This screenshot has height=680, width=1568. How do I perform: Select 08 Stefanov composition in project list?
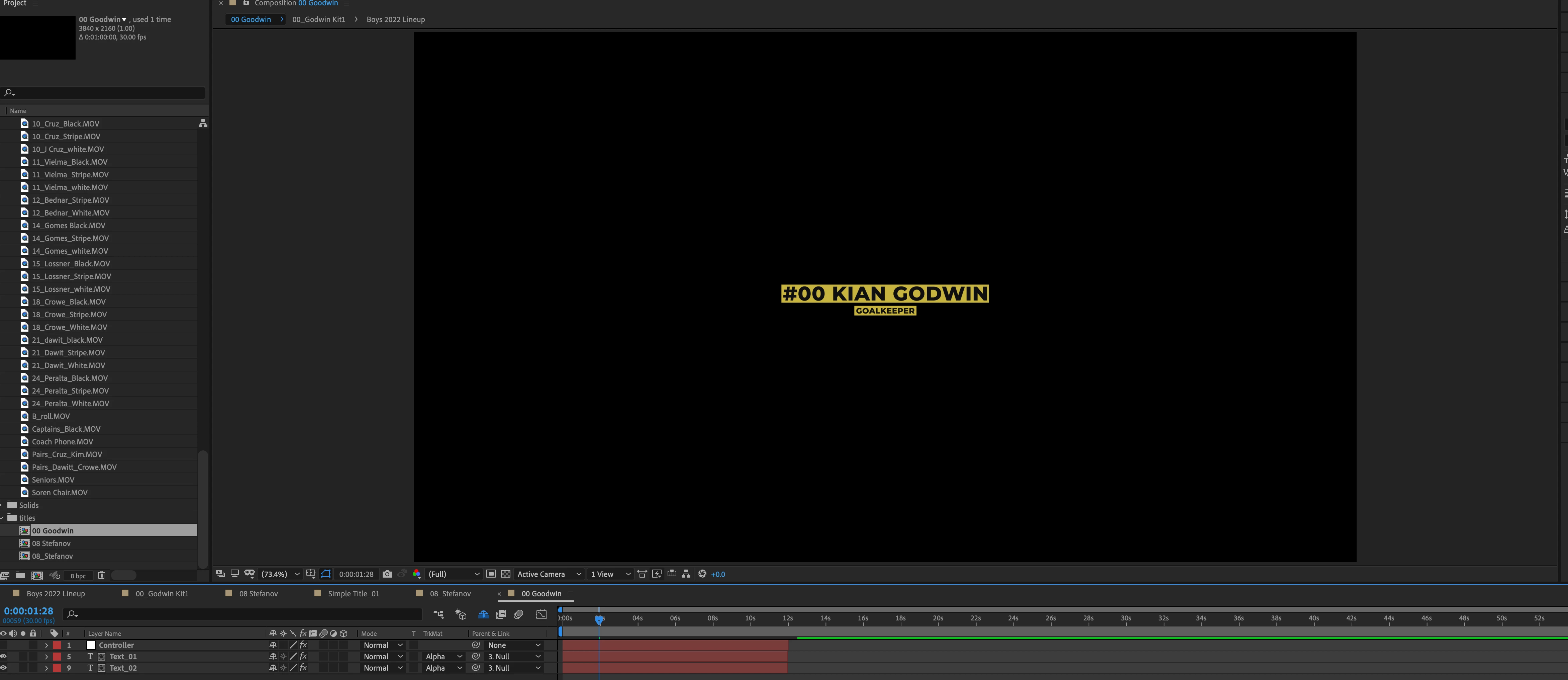[51, 544]
